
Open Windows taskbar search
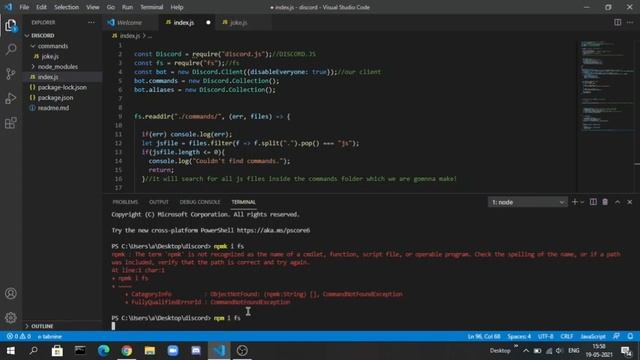pos(34,351)
